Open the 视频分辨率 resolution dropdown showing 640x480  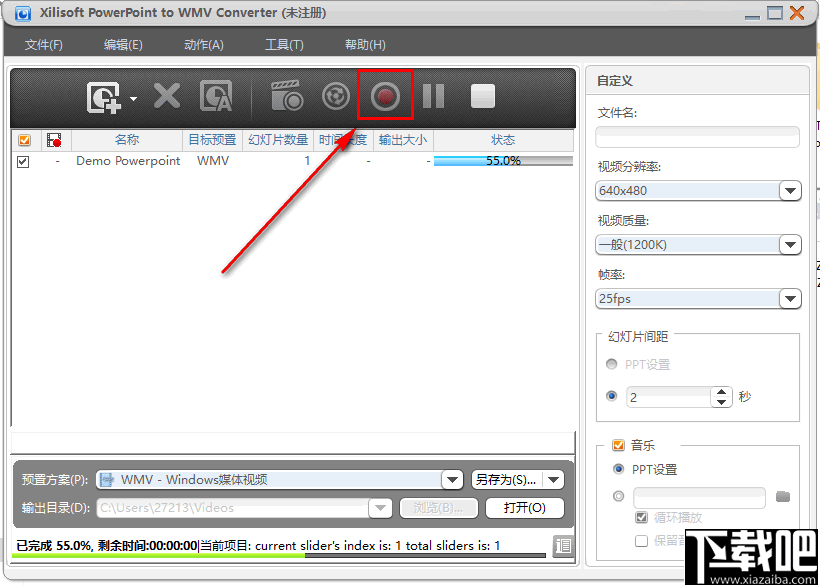click(x=790, y=190)
